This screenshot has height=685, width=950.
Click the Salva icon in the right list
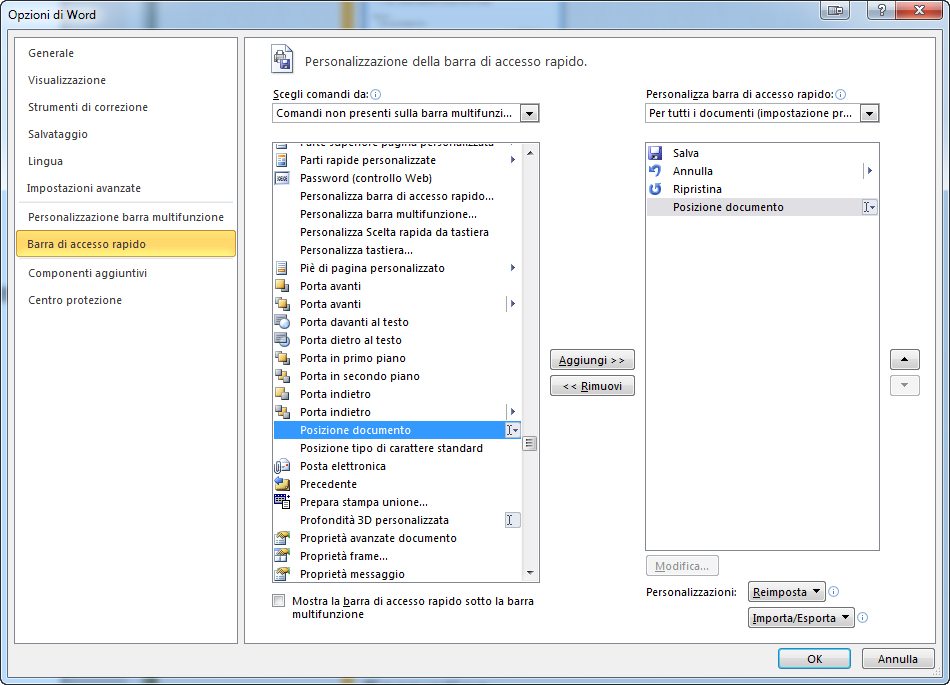click(655, 153)
